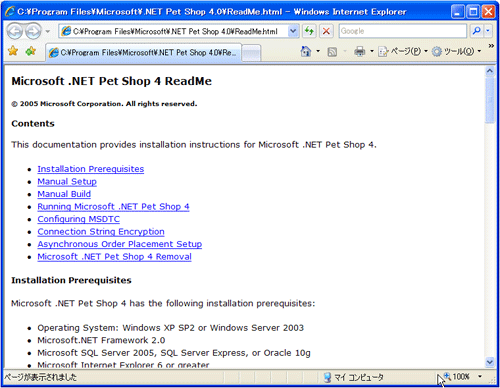This screenshot has height=388, width=500.
Task: Click the 'ページが表示されました' status text
Action: (40, 377)
